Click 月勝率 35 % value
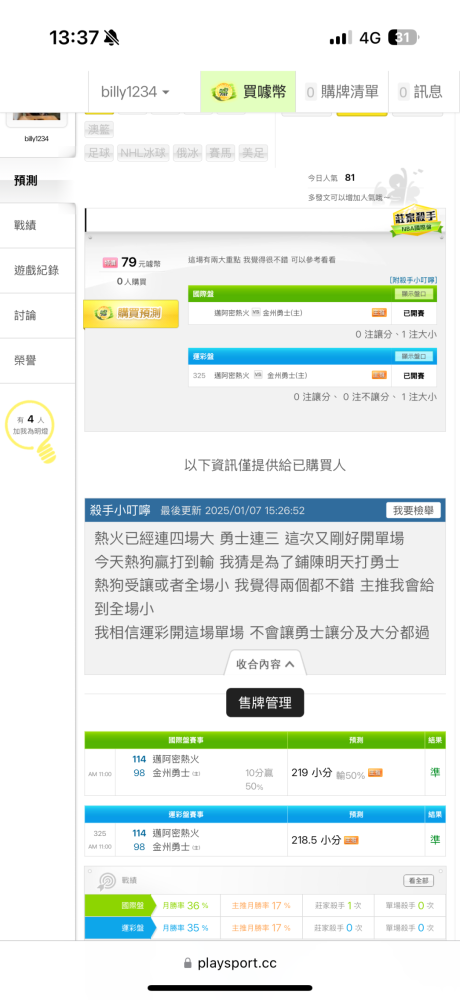The image size is (460, 1000). pos(186,928)
